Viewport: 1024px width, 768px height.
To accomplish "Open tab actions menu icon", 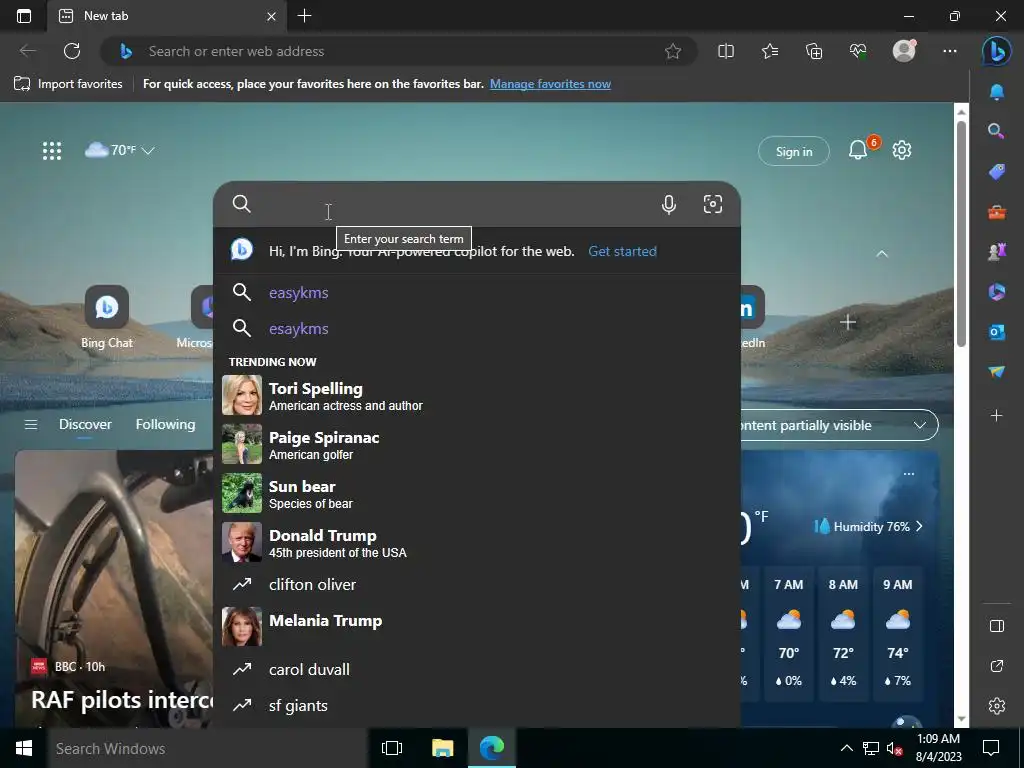I will click(x=24, y=16).
